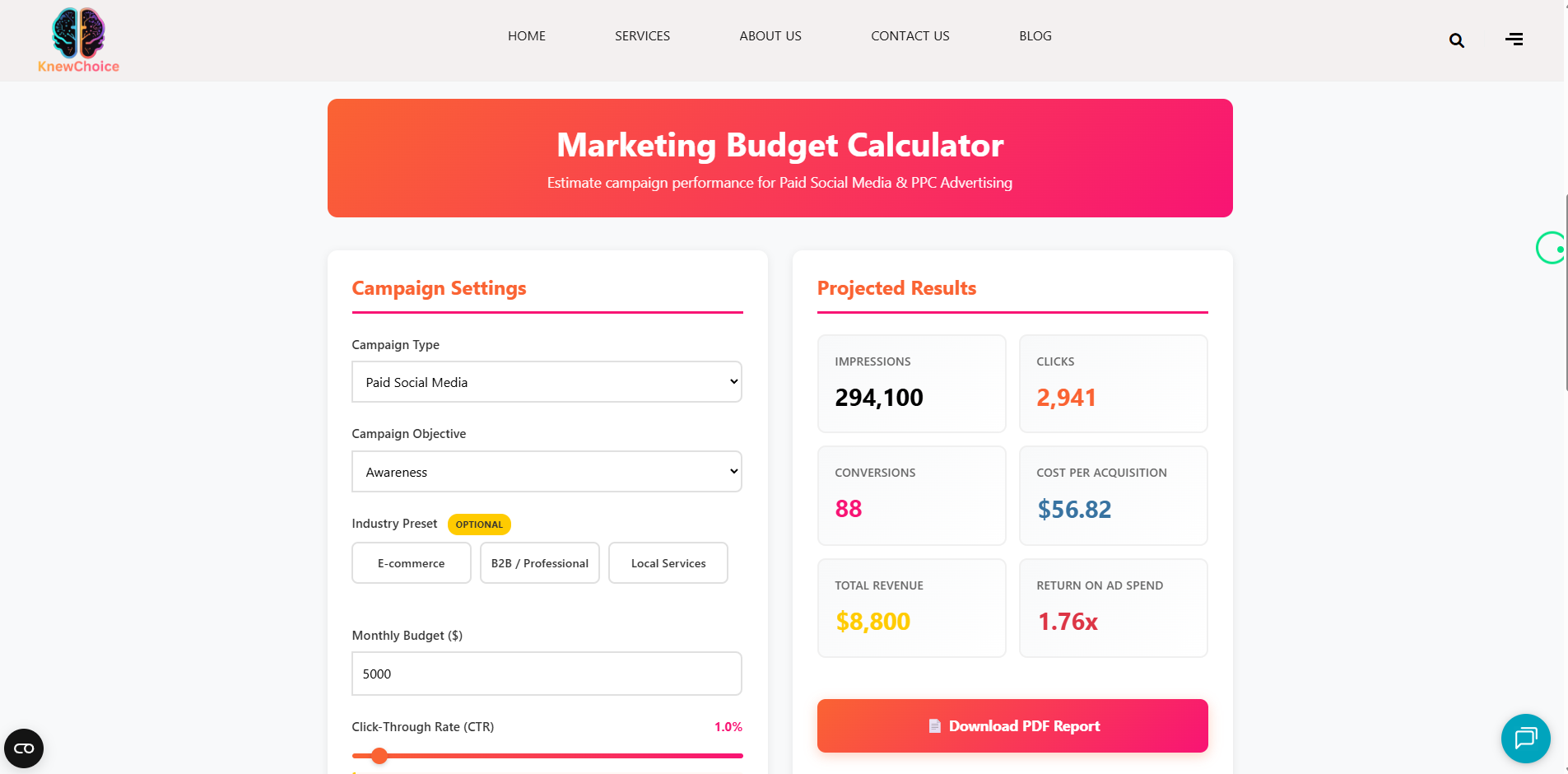Viewport: 1568px width, 774px height.
Task: Open the About Us page
Action: click(x=770, y=36)
